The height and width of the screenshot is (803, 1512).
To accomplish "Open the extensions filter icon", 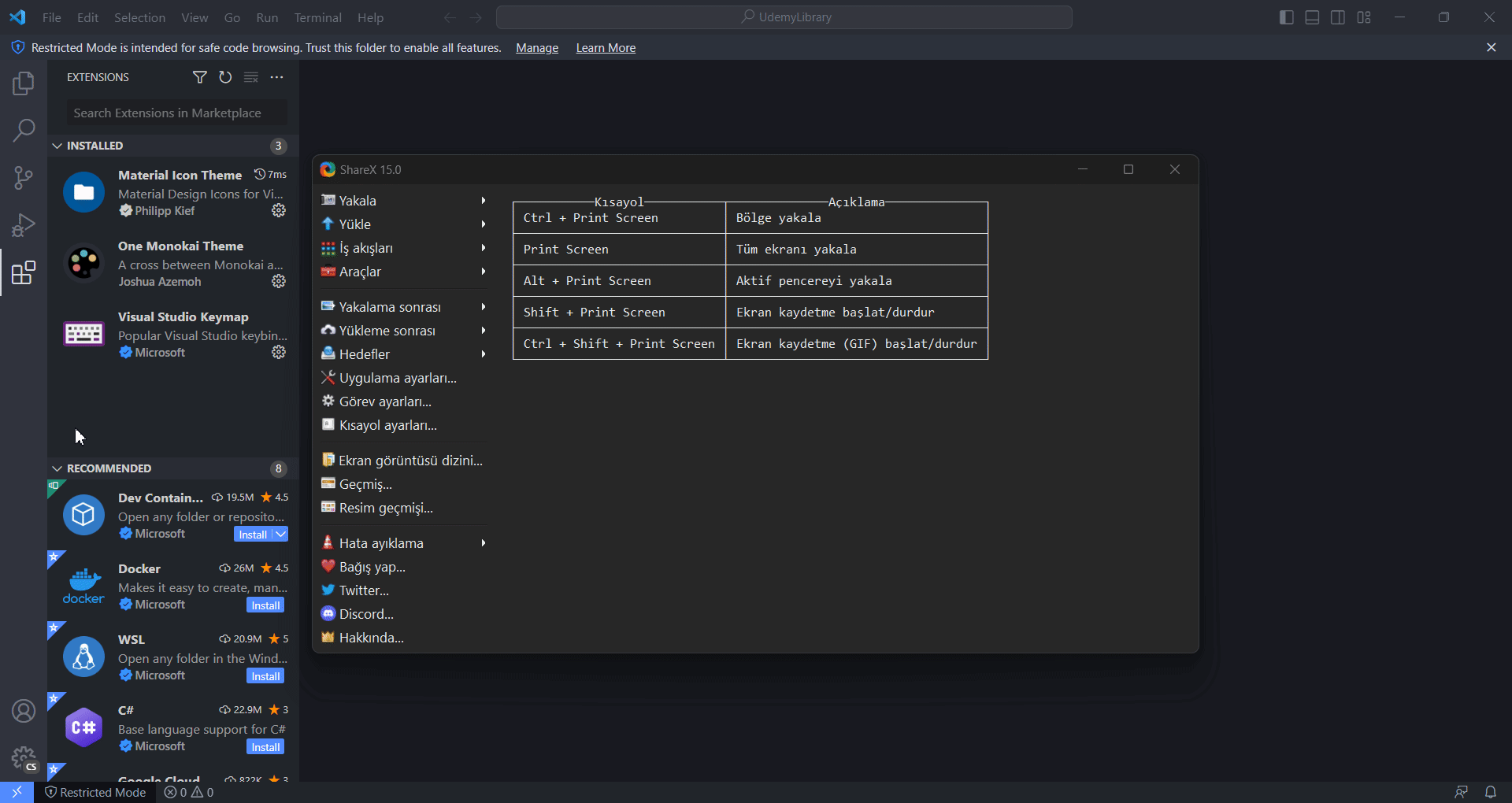I will click(199, 77).
